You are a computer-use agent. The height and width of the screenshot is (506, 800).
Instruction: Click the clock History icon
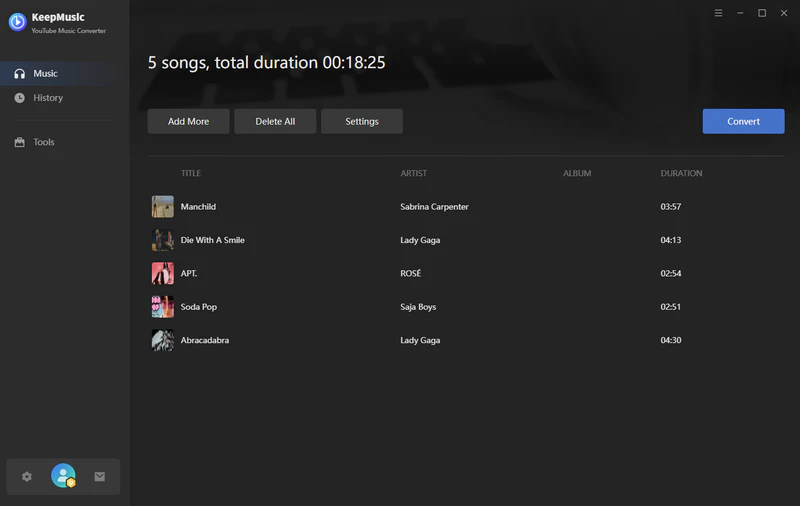(19, 97)
